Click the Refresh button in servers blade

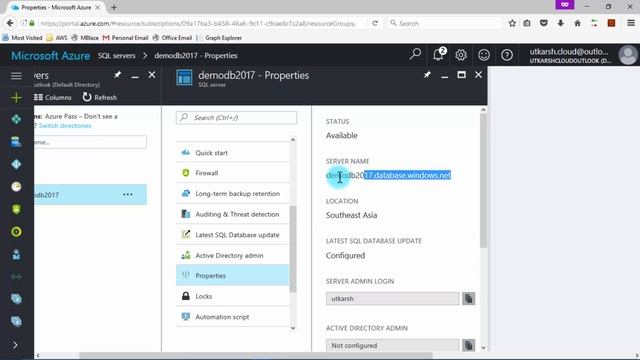coord(100,98)
